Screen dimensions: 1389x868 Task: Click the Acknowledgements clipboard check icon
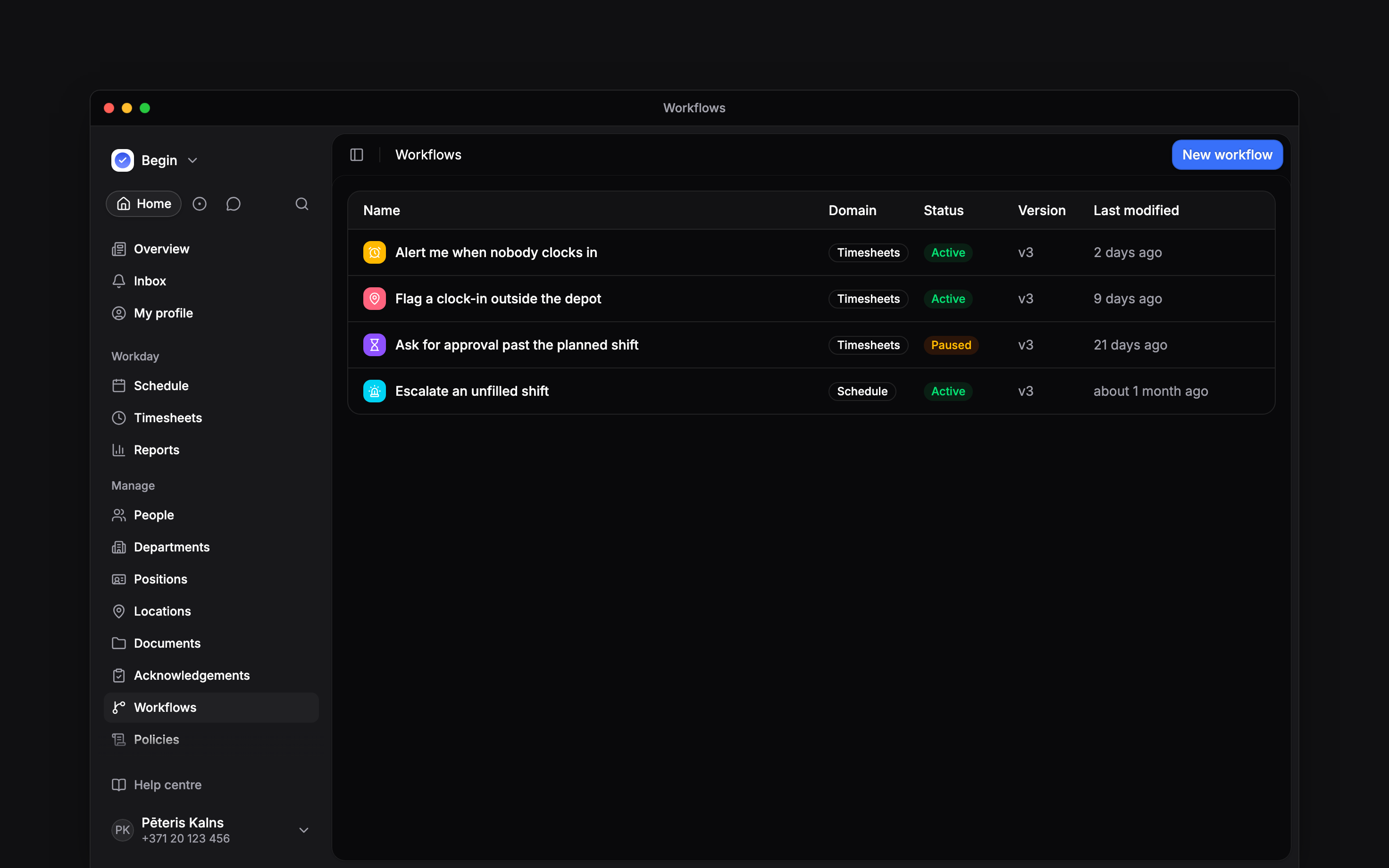[x=119, y=676]
